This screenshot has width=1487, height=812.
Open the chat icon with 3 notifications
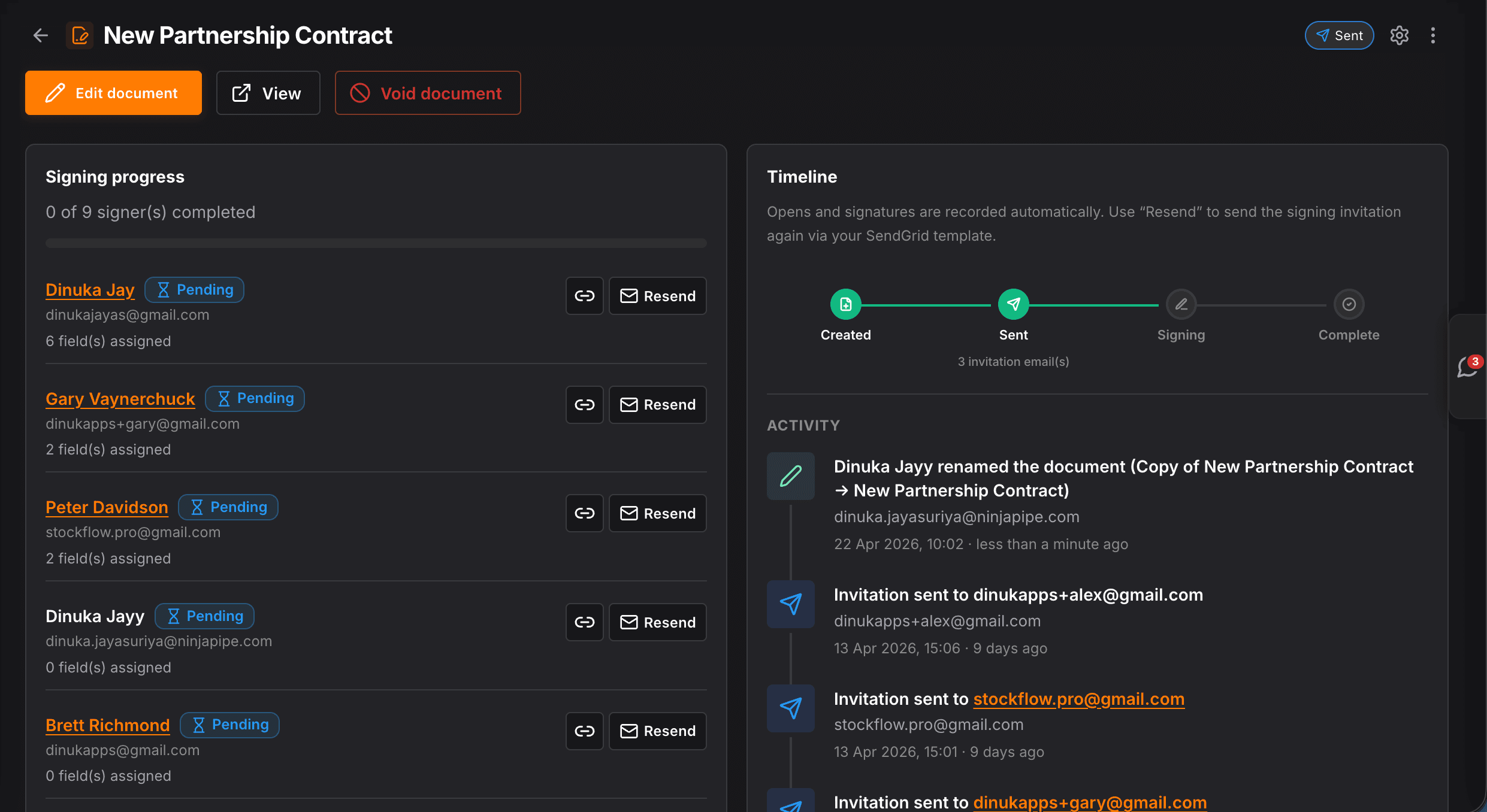[1467, 366]
